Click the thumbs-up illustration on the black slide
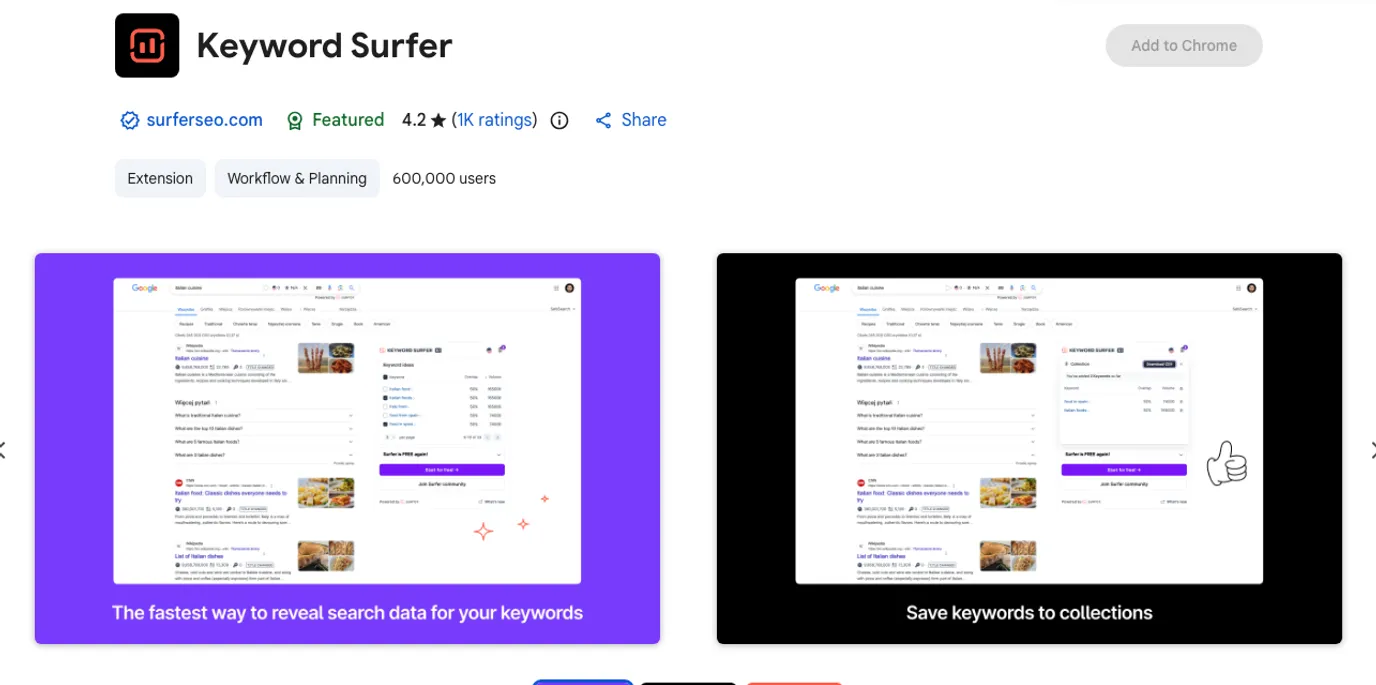This screenshot has height=685, width=1376. pyautogui.click(x=1226, y=464)
